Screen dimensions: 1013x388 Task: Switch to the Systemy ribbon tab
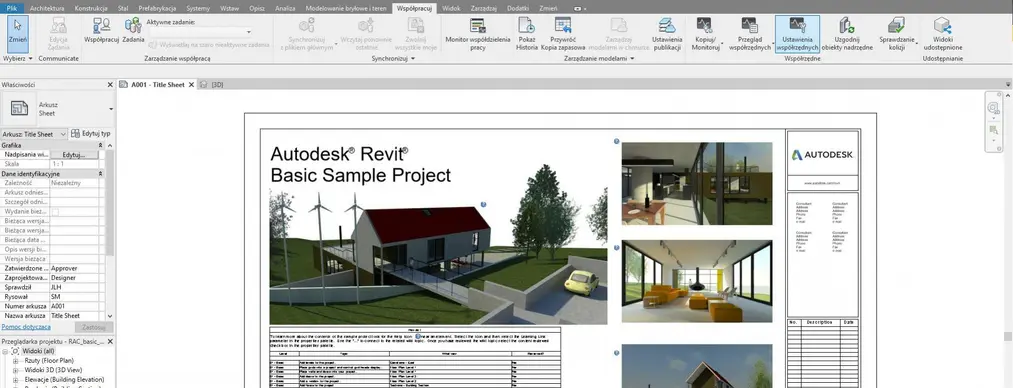point(198,8)
